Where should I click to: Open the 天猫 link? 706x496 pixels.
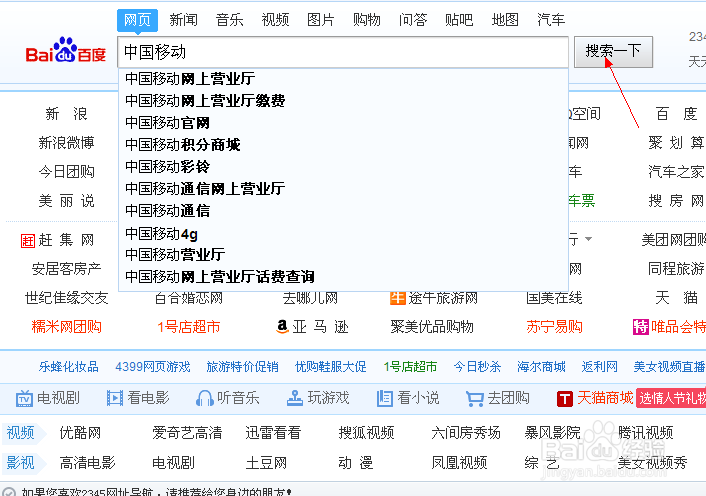point(676,298)
